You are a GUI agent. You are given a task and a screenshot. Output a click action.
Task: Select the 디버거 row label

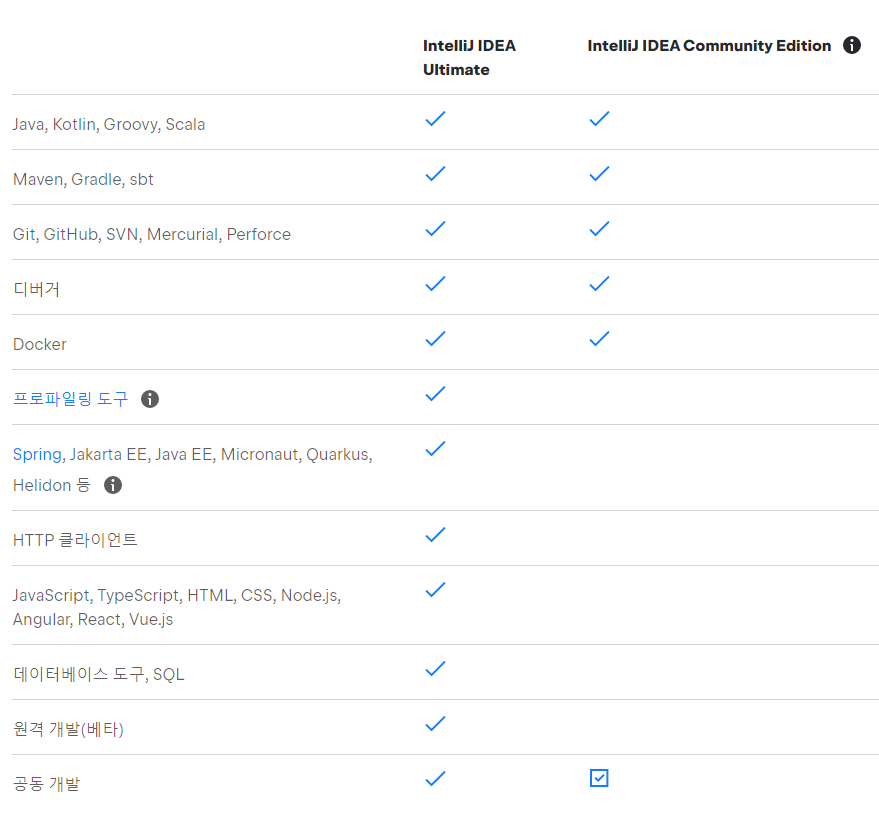36,289
